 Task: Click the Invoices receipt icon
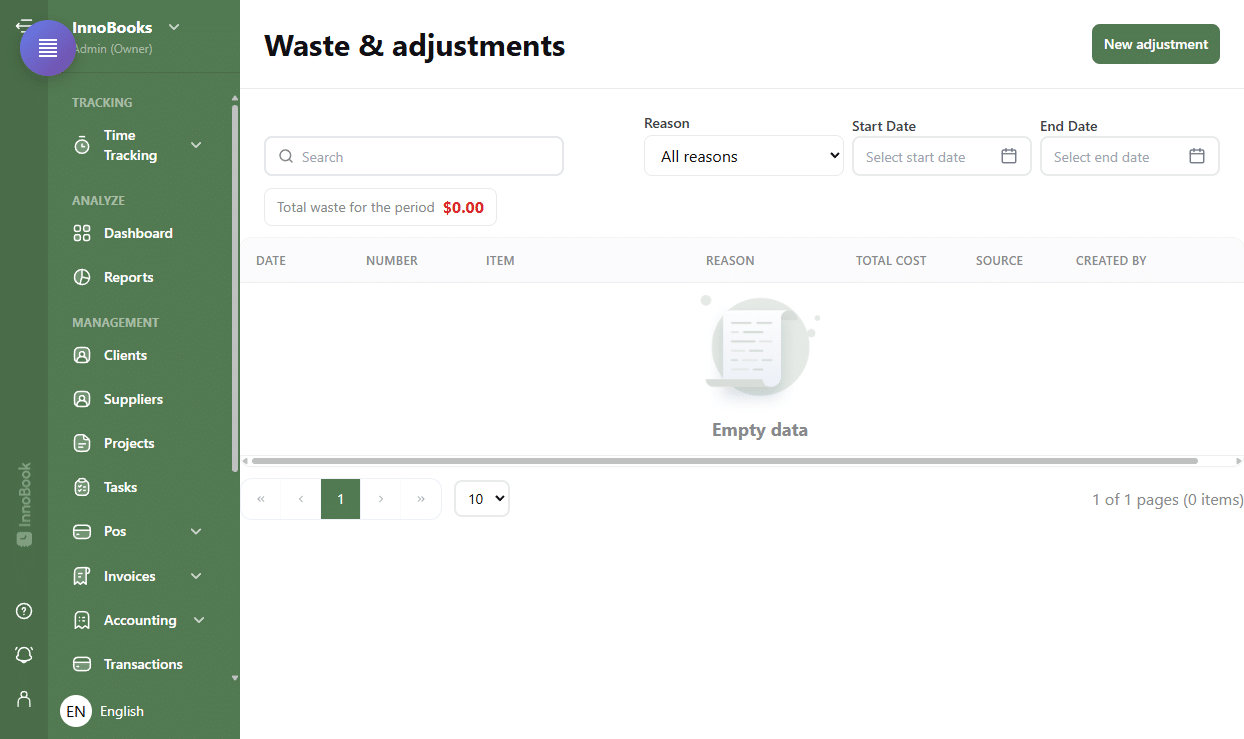82,576
